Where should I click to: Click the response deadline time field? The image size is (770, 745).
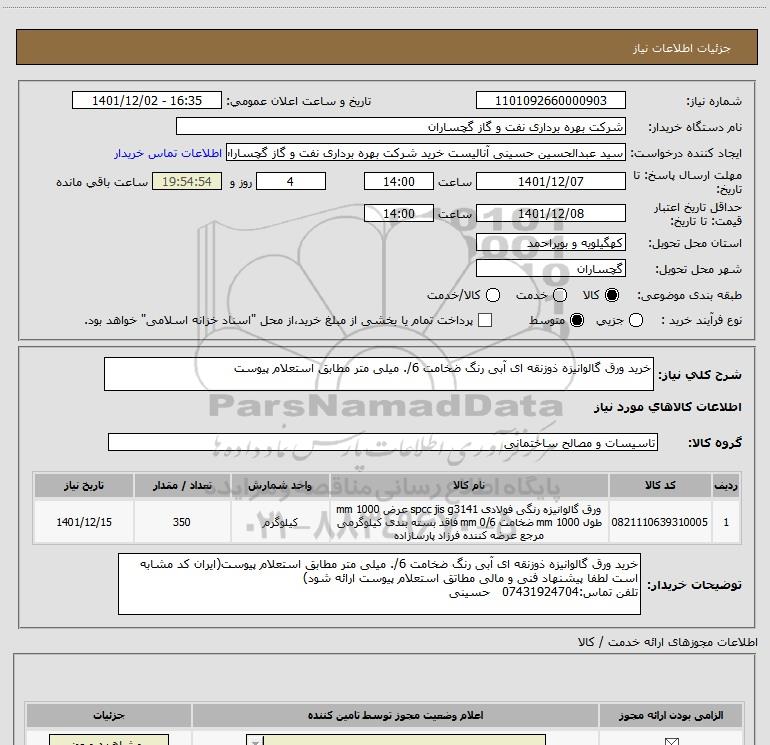pos(399,182)
